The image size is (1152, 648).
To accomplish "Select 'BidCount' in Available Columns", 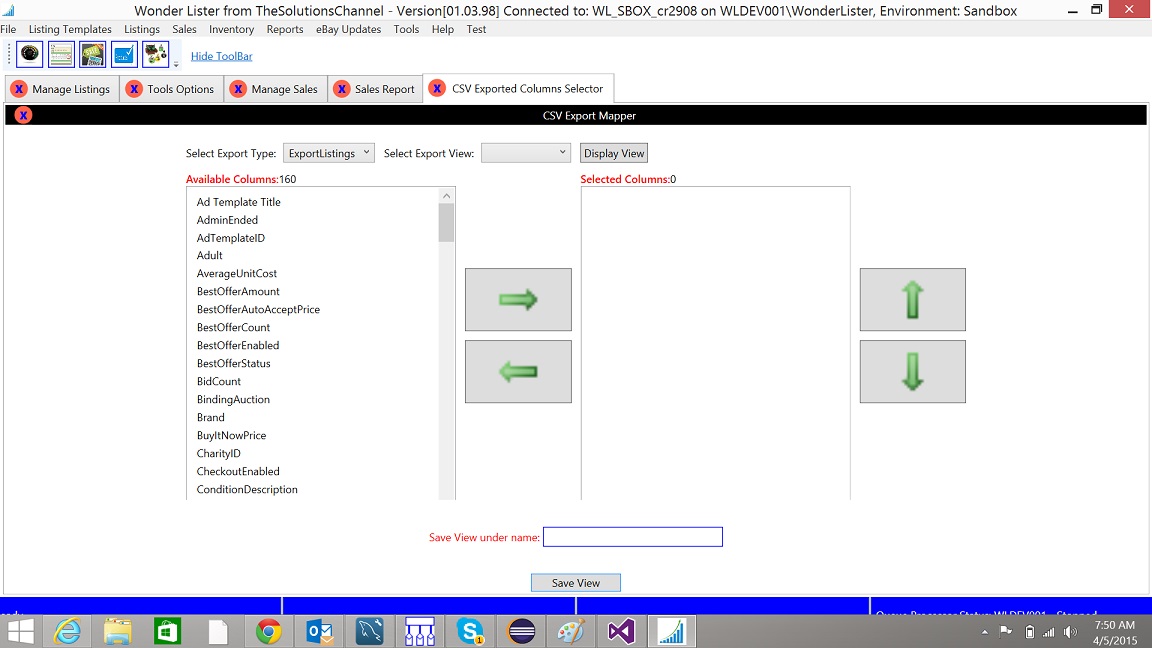I will tap(219, 381).
